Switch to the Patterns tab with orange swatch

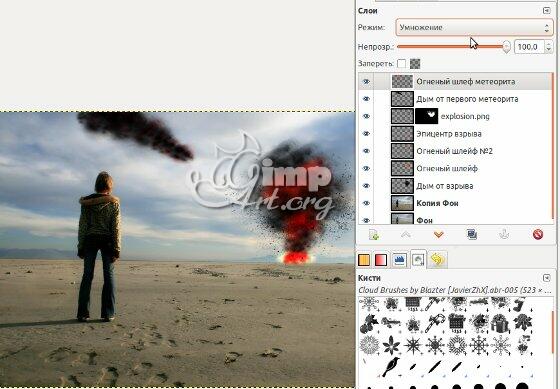point(364,260)
